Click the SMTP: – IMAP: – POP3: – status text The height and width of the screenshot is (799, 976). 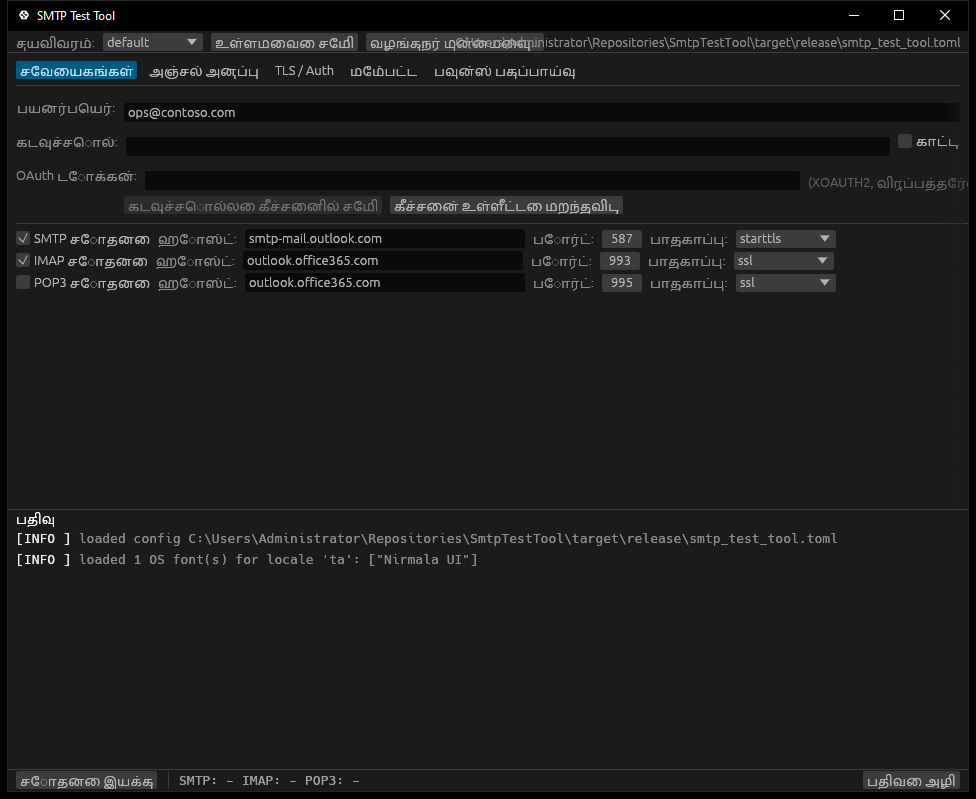(269, 781)
